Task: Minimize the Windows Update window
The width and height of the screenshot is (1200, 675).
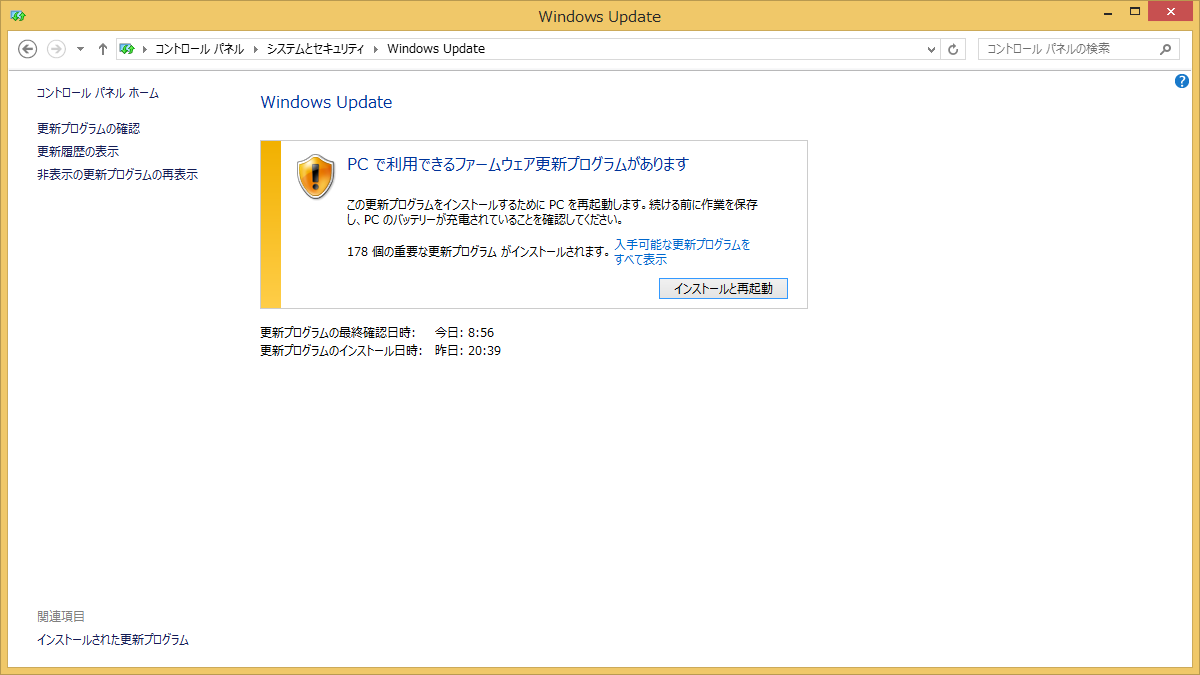Action: click(x=1107, y=11)
